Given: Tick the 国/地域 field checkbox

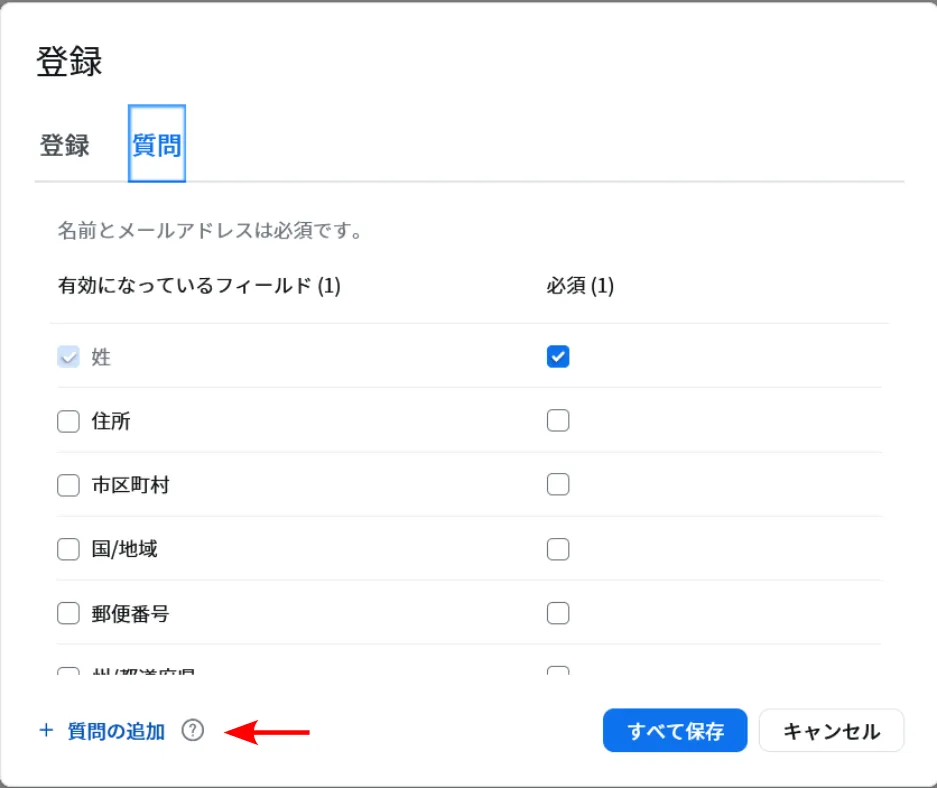Looking at the screenshot, I should tap(68, 549).
